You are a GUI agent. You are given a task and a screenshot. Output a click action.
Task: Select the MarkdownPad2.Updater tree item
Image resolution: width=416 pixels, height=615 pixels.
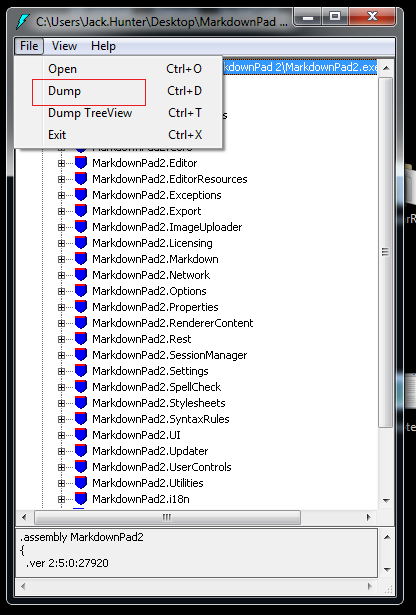tap(150, 451)
